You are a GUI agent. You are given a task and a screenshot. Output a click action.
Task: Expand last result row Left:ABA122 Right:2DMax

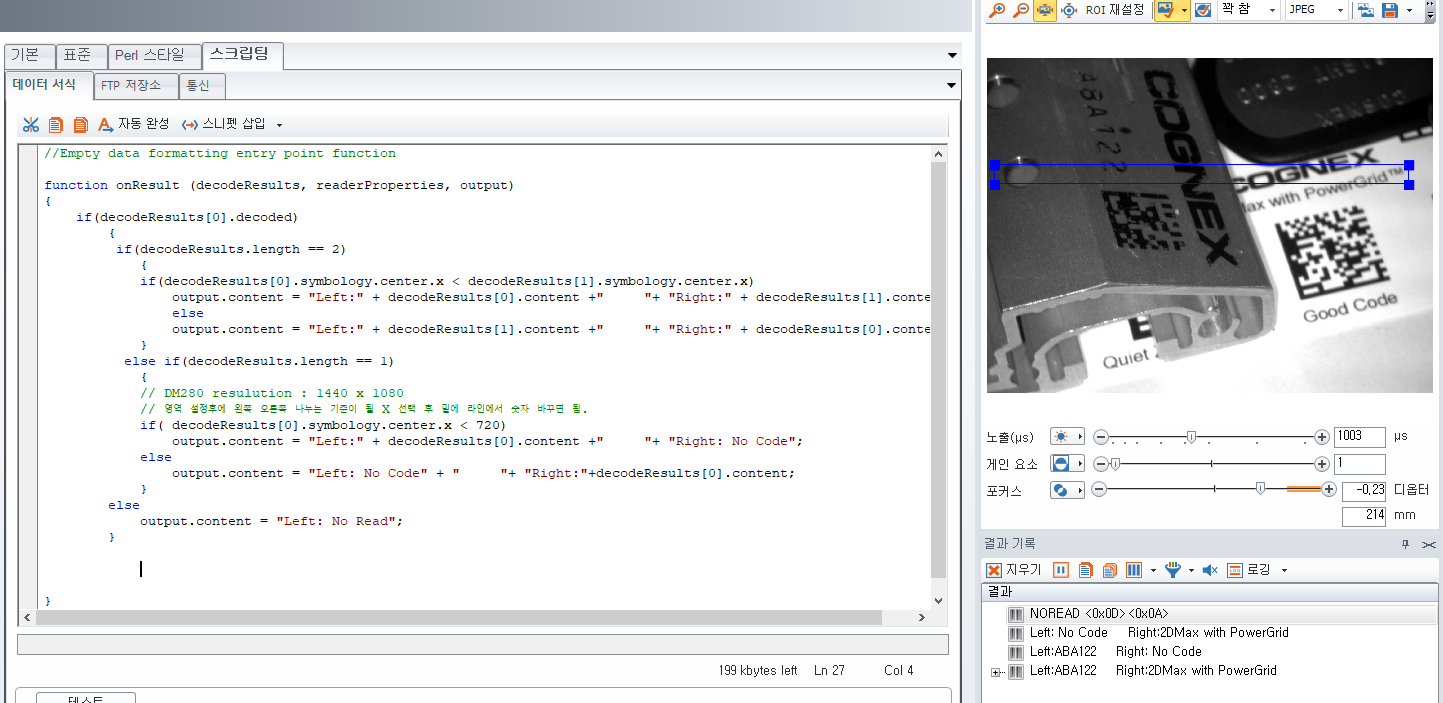coord(995,672)
